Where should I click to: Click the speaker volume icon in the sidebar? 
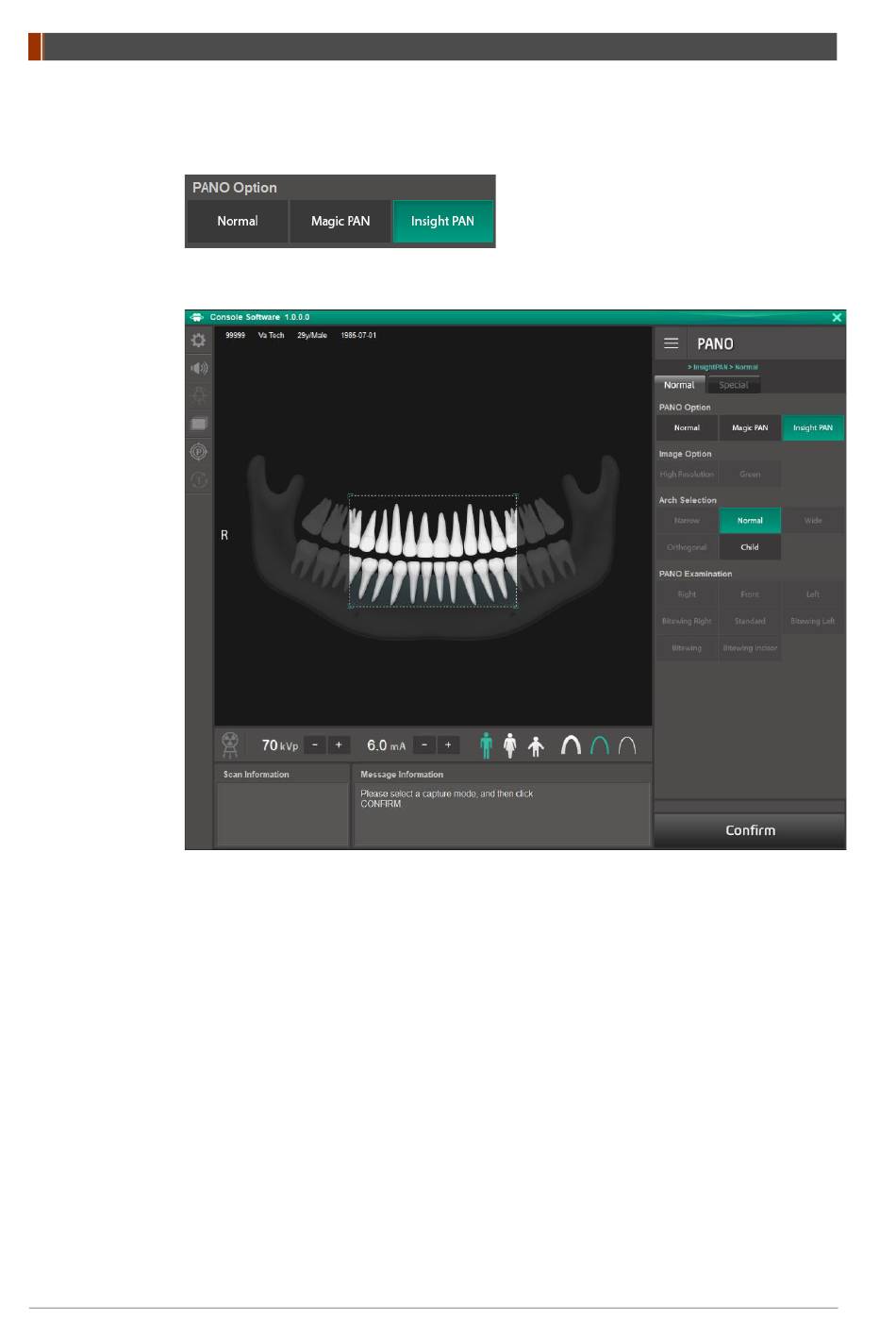(199, 369)
